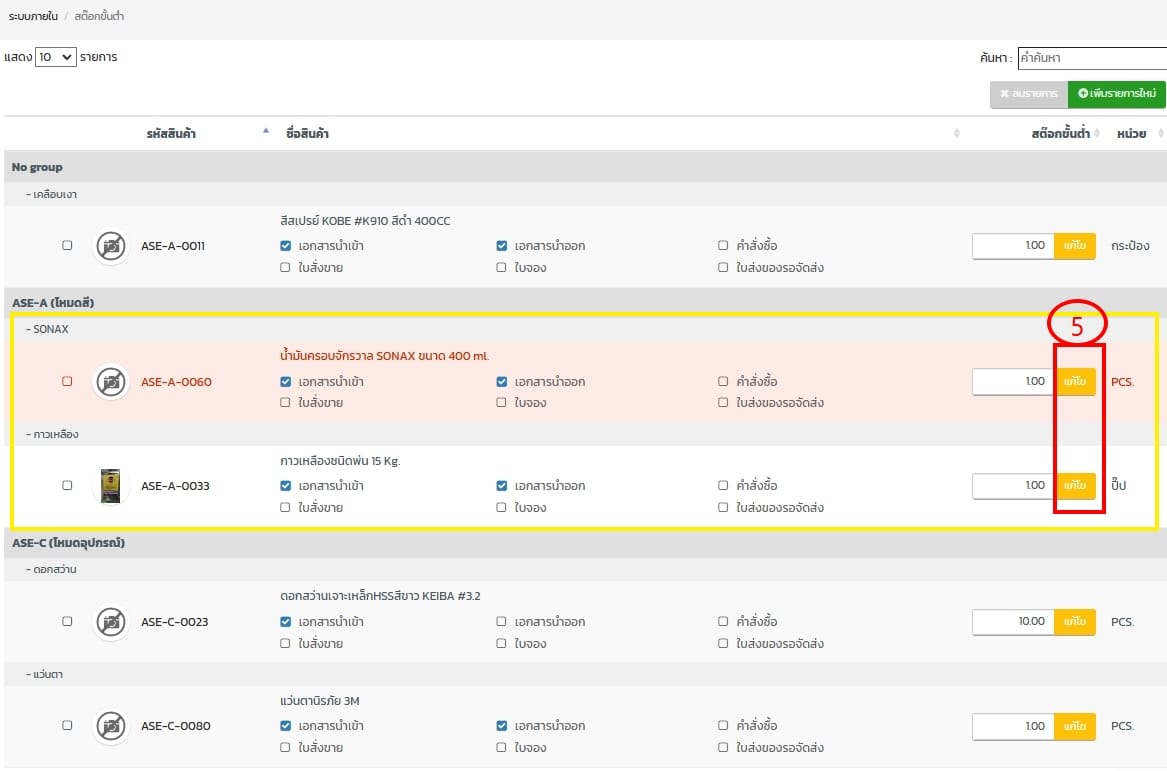Uncheck เอกสารนำออก for ASE-A-0060

tap(502, 382)
